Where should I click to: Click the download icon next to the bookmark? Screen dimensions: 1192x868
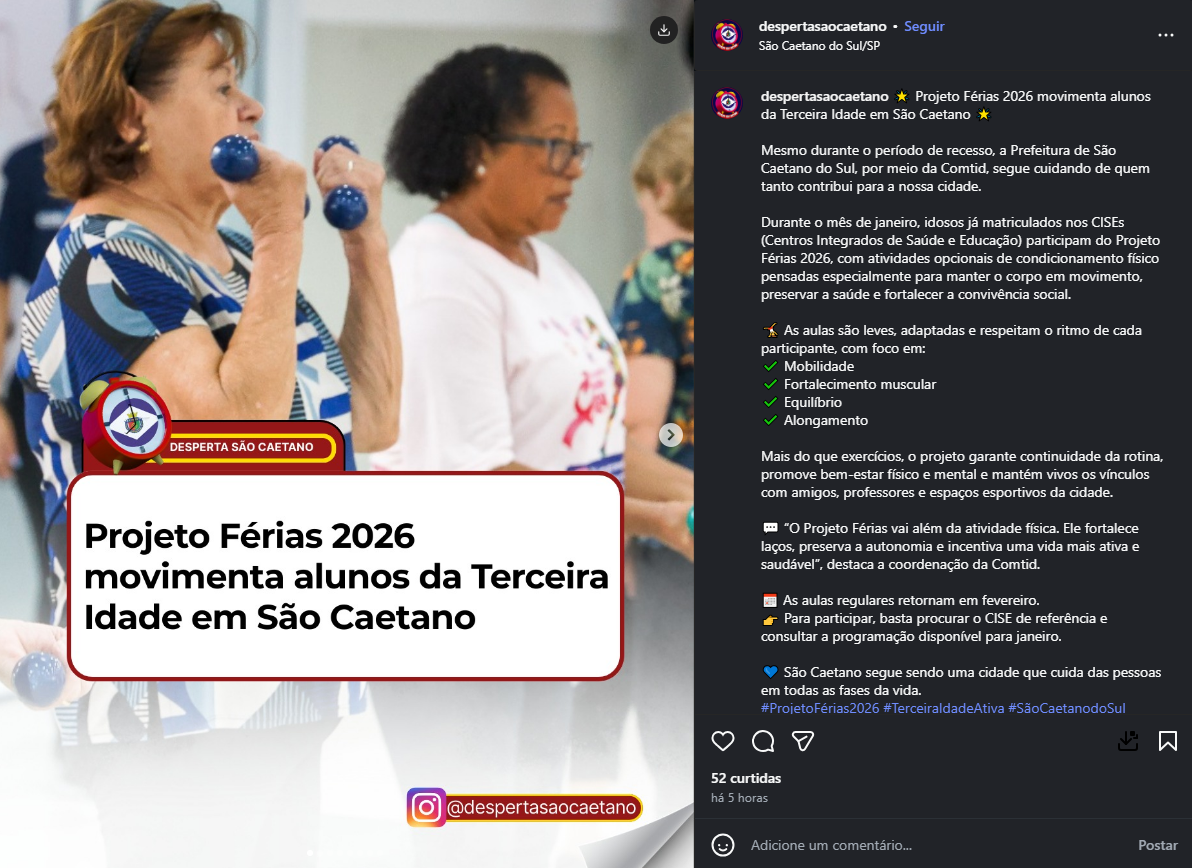click(x=1128, y=741)
